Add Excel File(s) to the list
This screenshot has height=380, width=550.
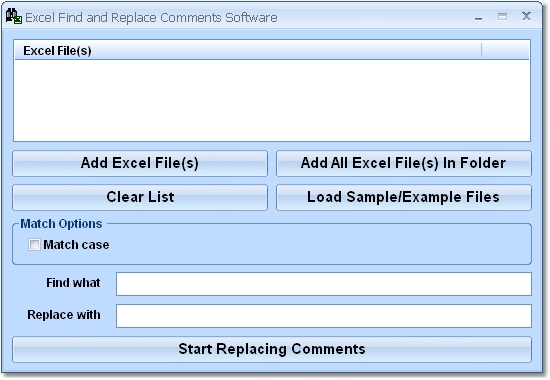pyautogui.click(x=140, y=164)
